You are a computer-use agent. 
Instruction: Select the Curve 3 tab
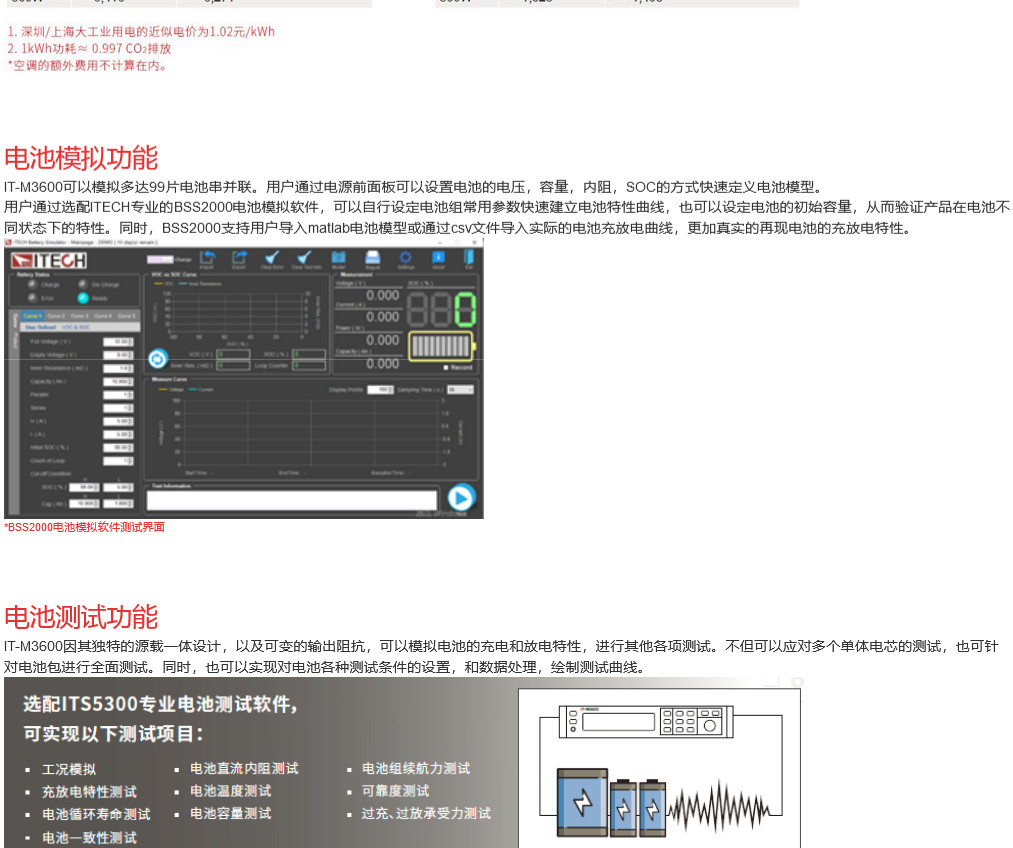coord(80,316)
